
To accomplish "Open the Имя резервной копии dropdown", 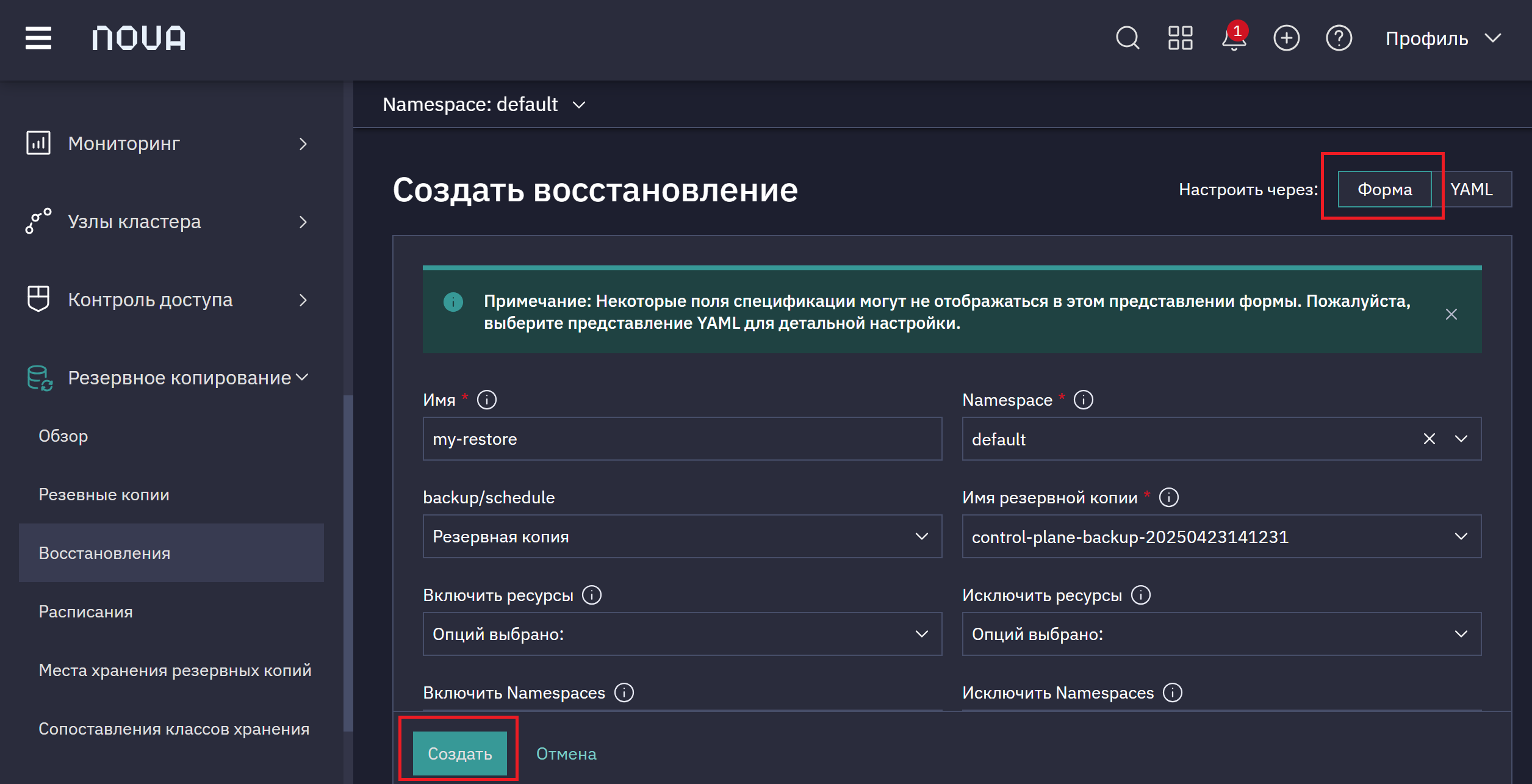I will pos(1221,536).
